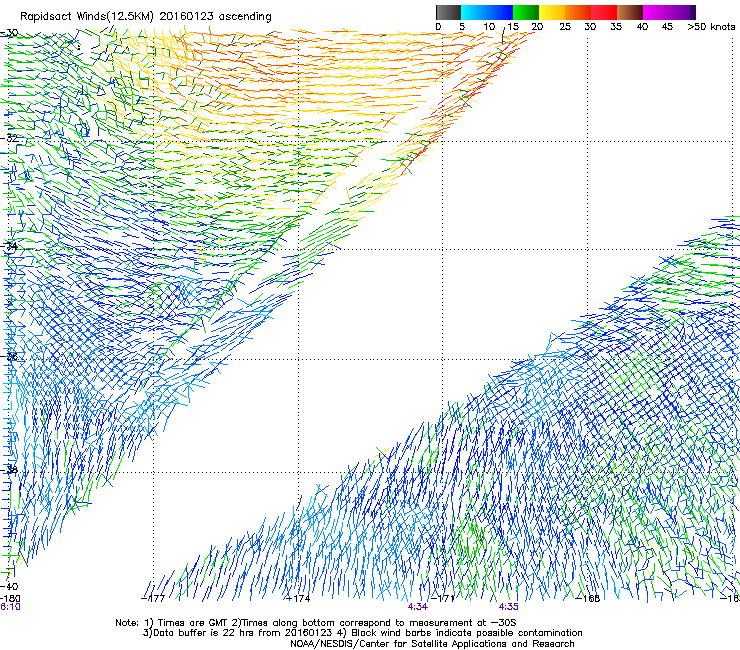Click the '35' legend label
Image resolution: width=740 pixels, height=650 pixels.
(x=616, y=27)
